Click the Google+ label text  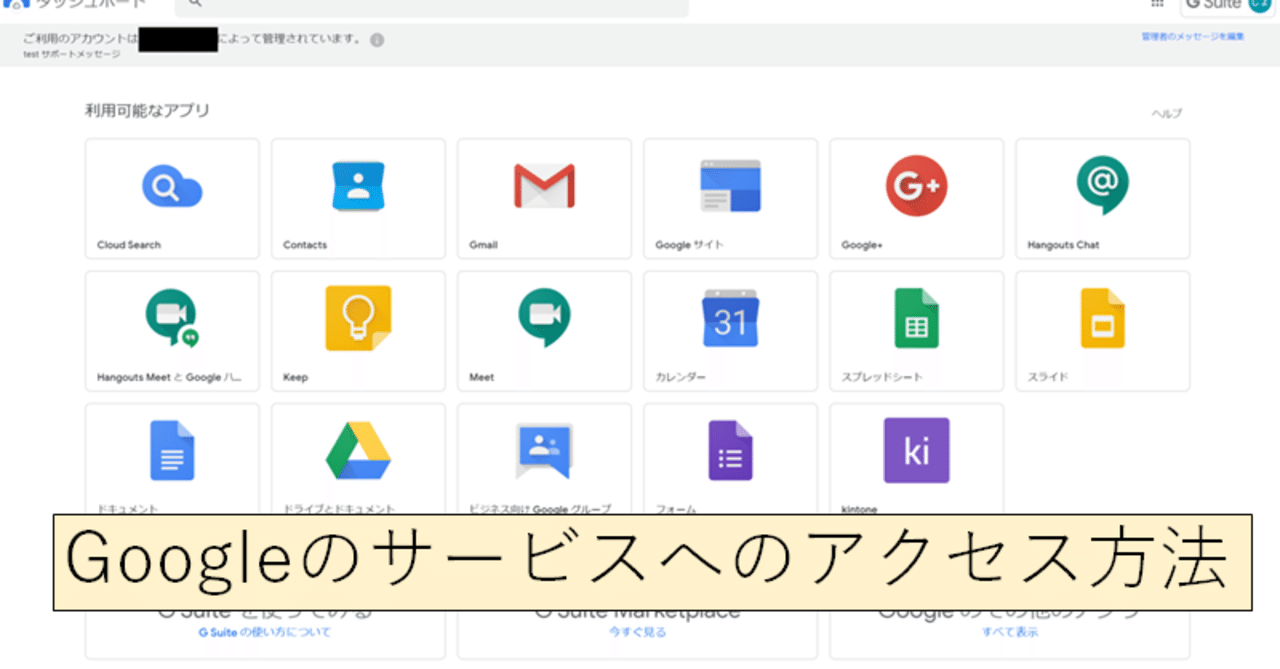(x=862, y=245)
